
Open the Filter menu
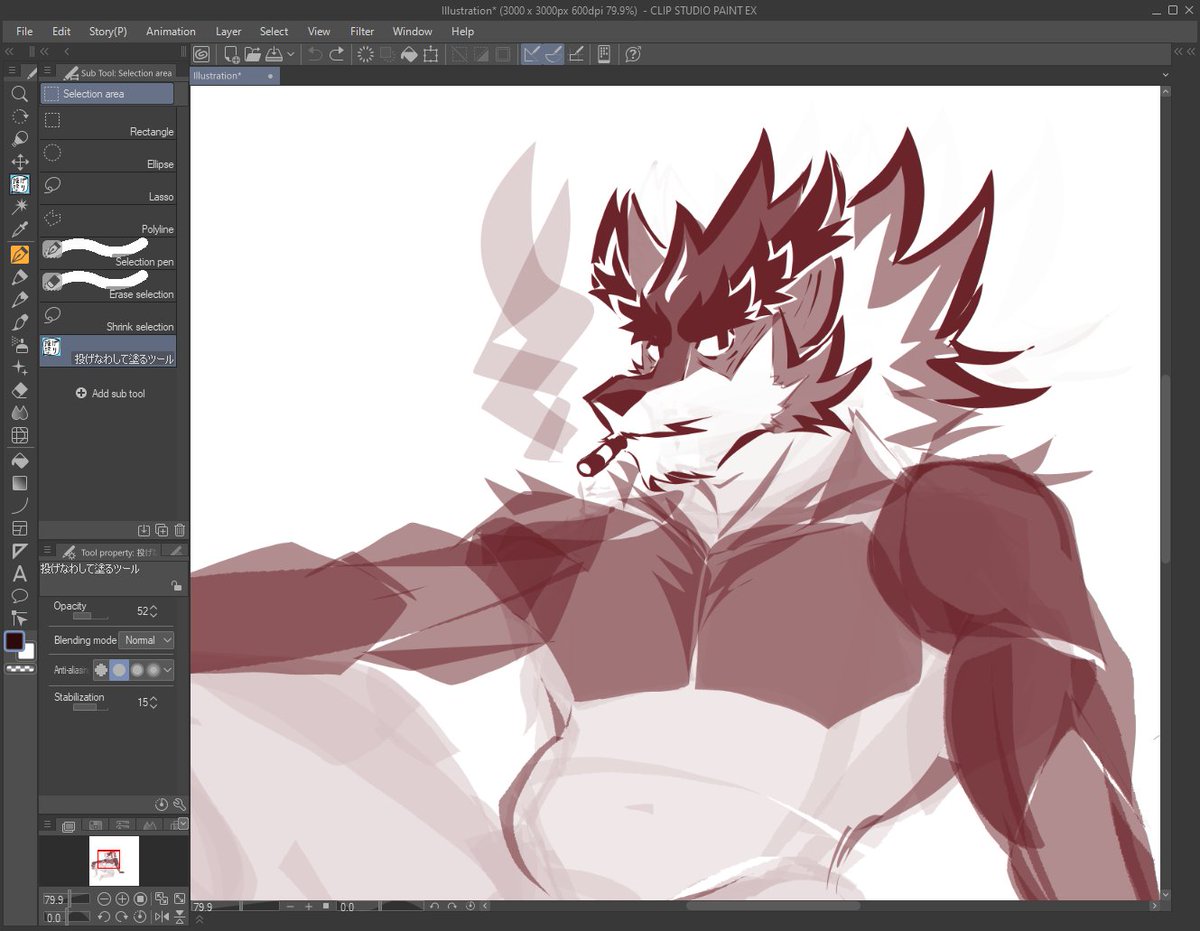pos(362,31)
